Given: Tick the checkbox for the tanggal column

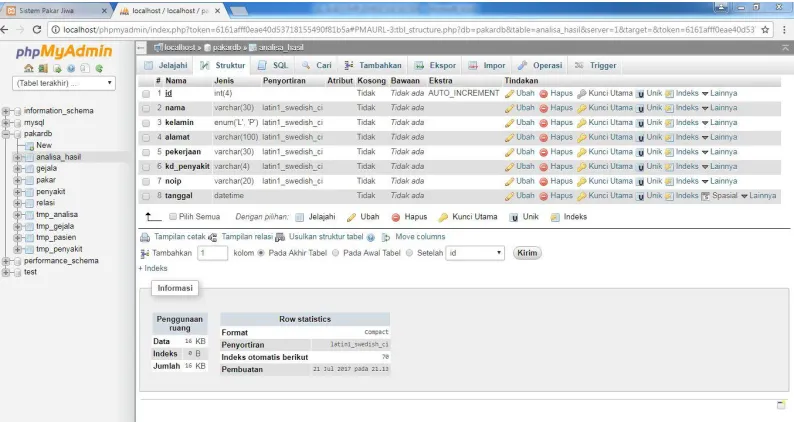Looking at the screenshot, I should [146, 196].
